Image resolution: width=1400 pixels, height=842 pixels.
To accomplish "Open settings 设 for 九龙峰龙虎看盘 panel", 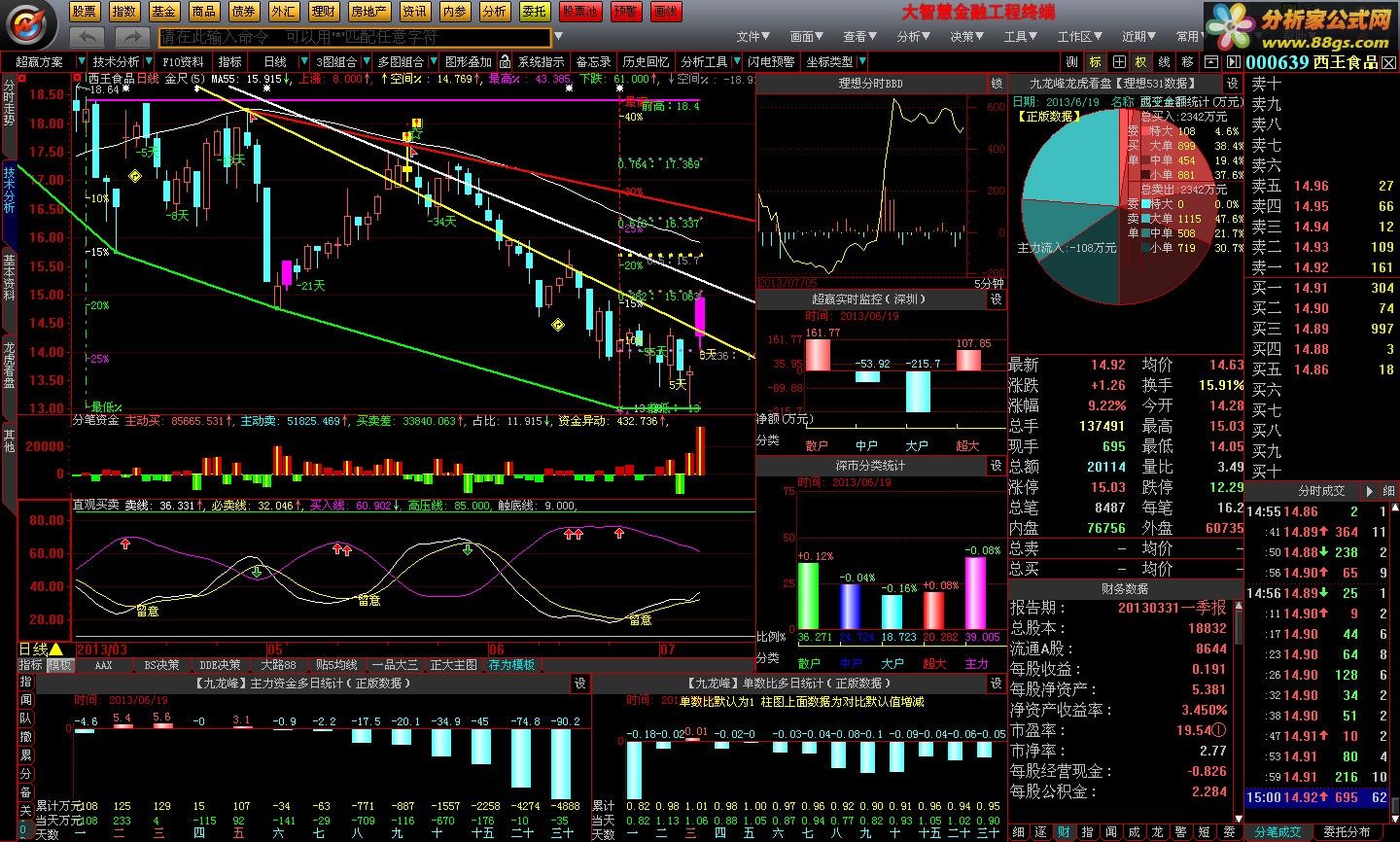I will click(1232, 84).
